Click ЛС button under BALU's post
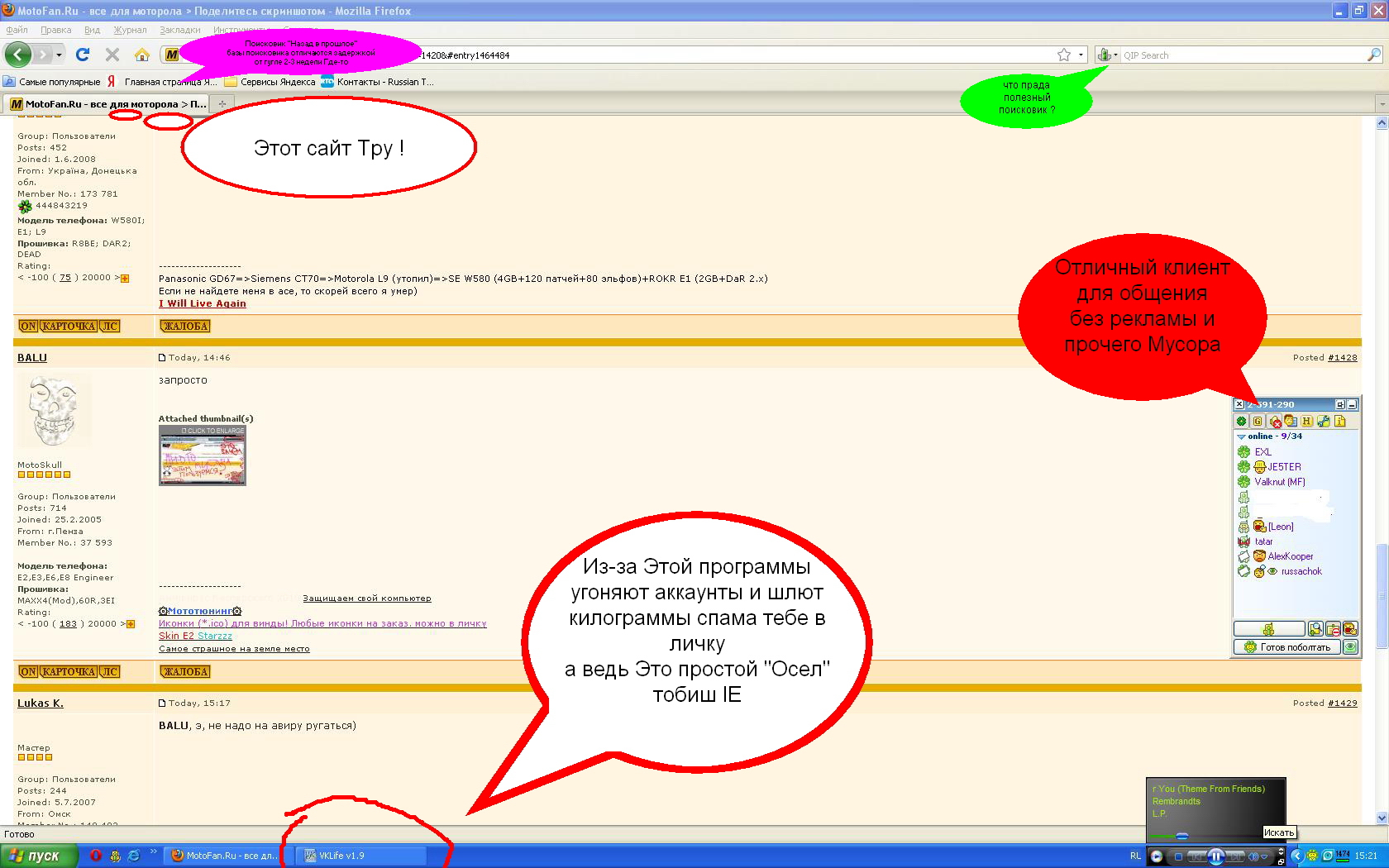This screenshot has height=868, width=1389. [110, 672]
